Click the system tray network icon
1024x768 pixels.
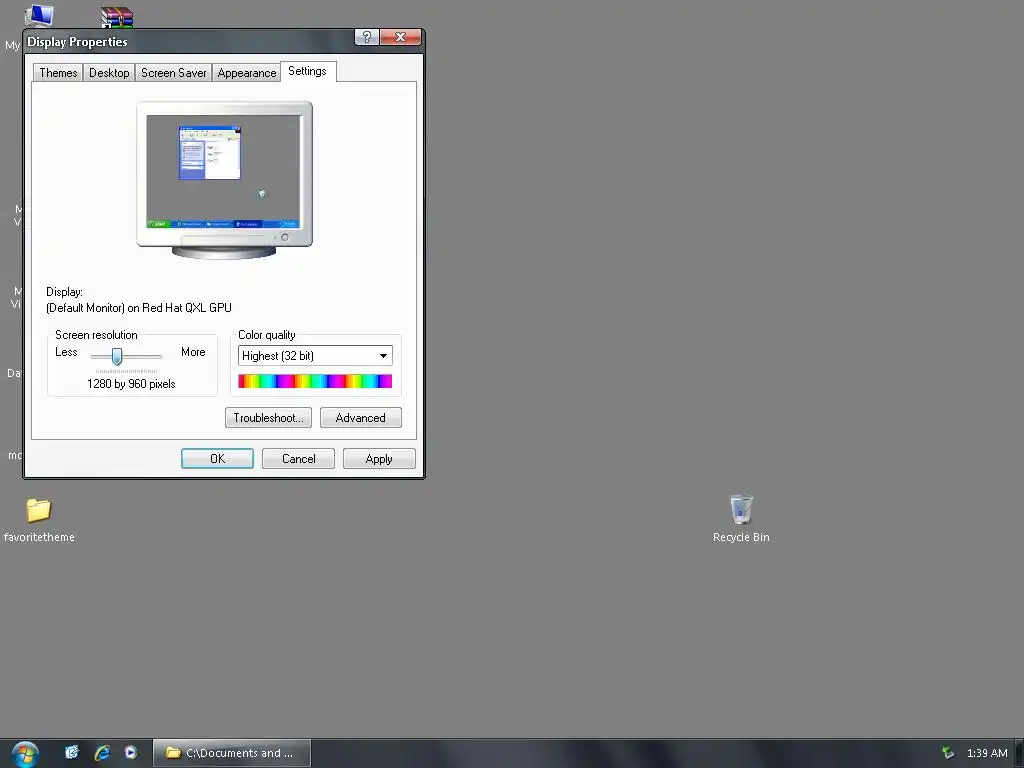(948, 753)
